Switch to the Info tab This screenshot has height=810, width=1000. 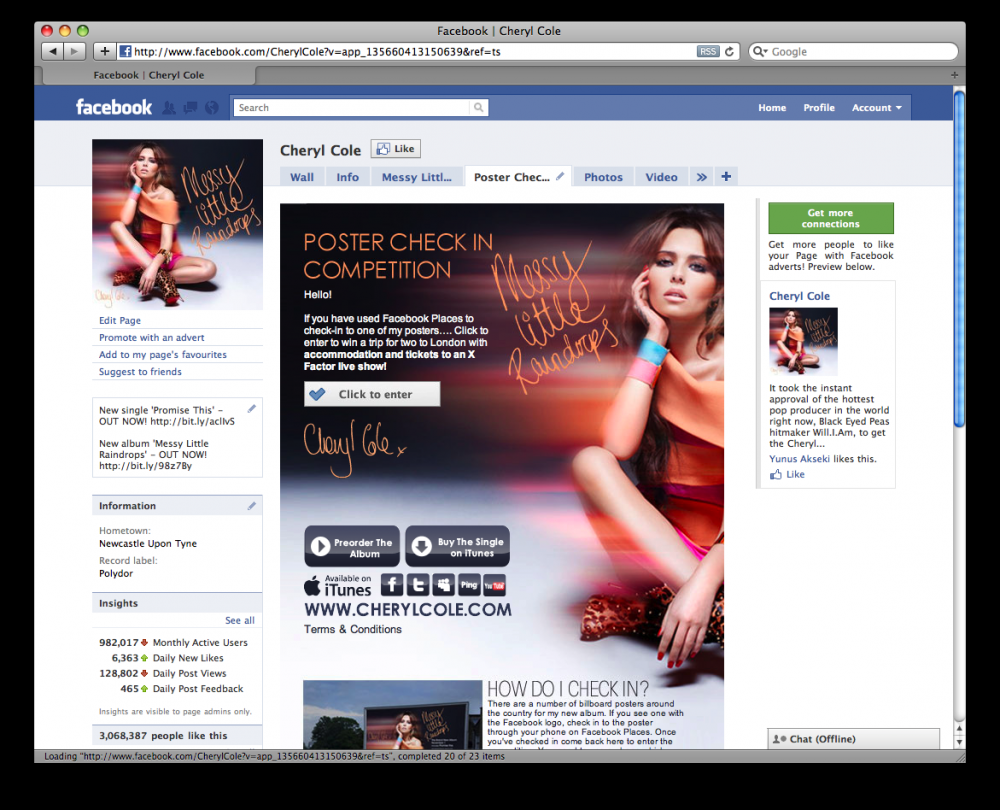pyautogui.click(x=348, y=177)
